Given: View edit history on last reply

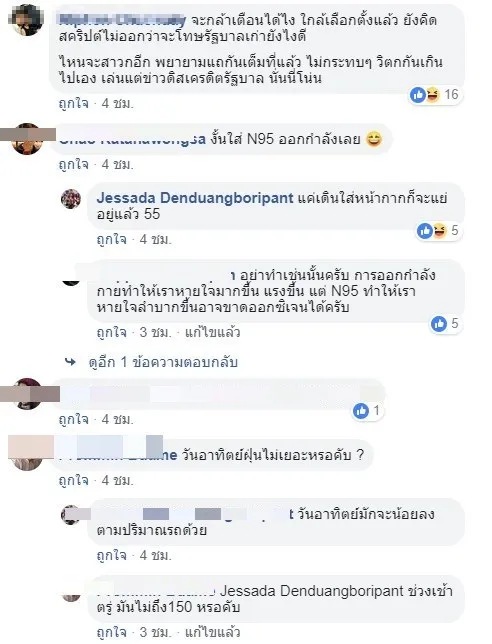Looking at the screenshot, I should point(212,632).
